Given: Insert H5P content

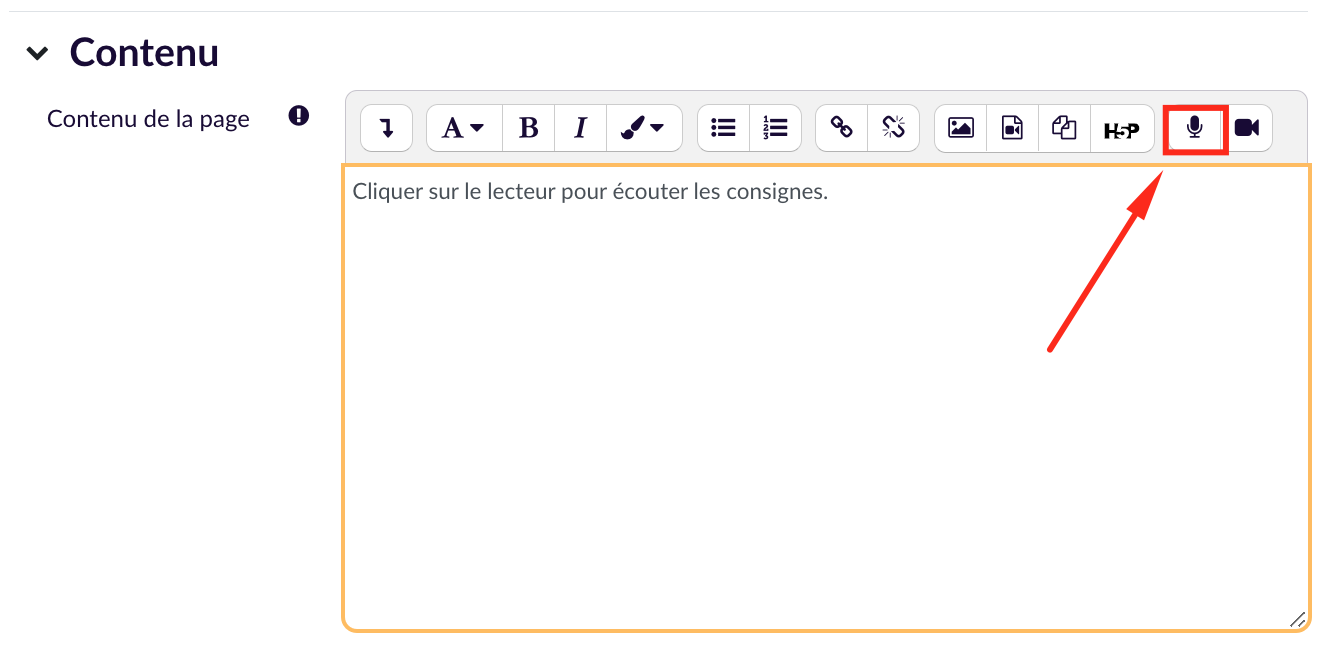Looking at the screenshot, I should [x=1121, y=129].
